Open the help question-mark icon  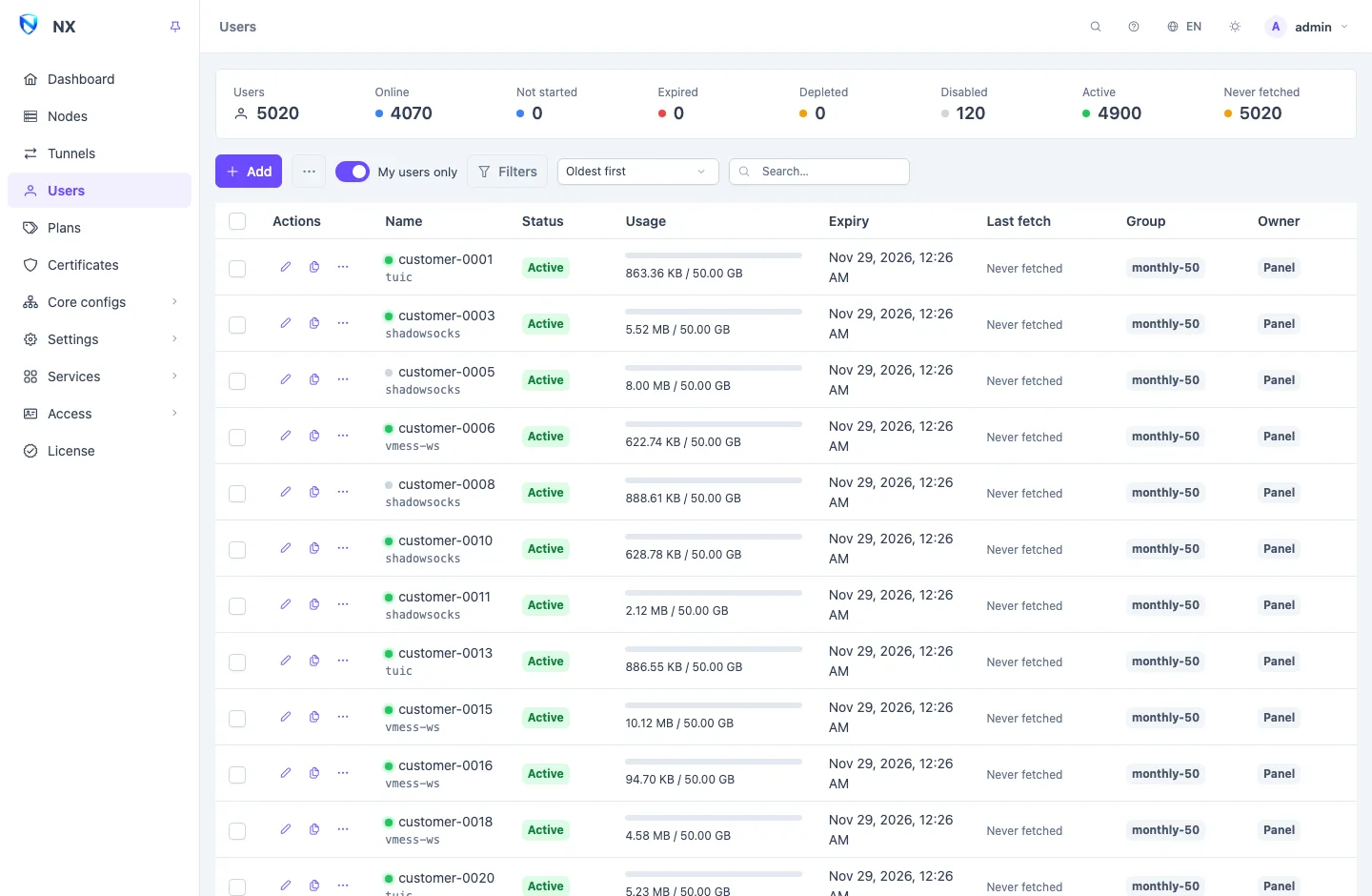(x=1134, y=27)
